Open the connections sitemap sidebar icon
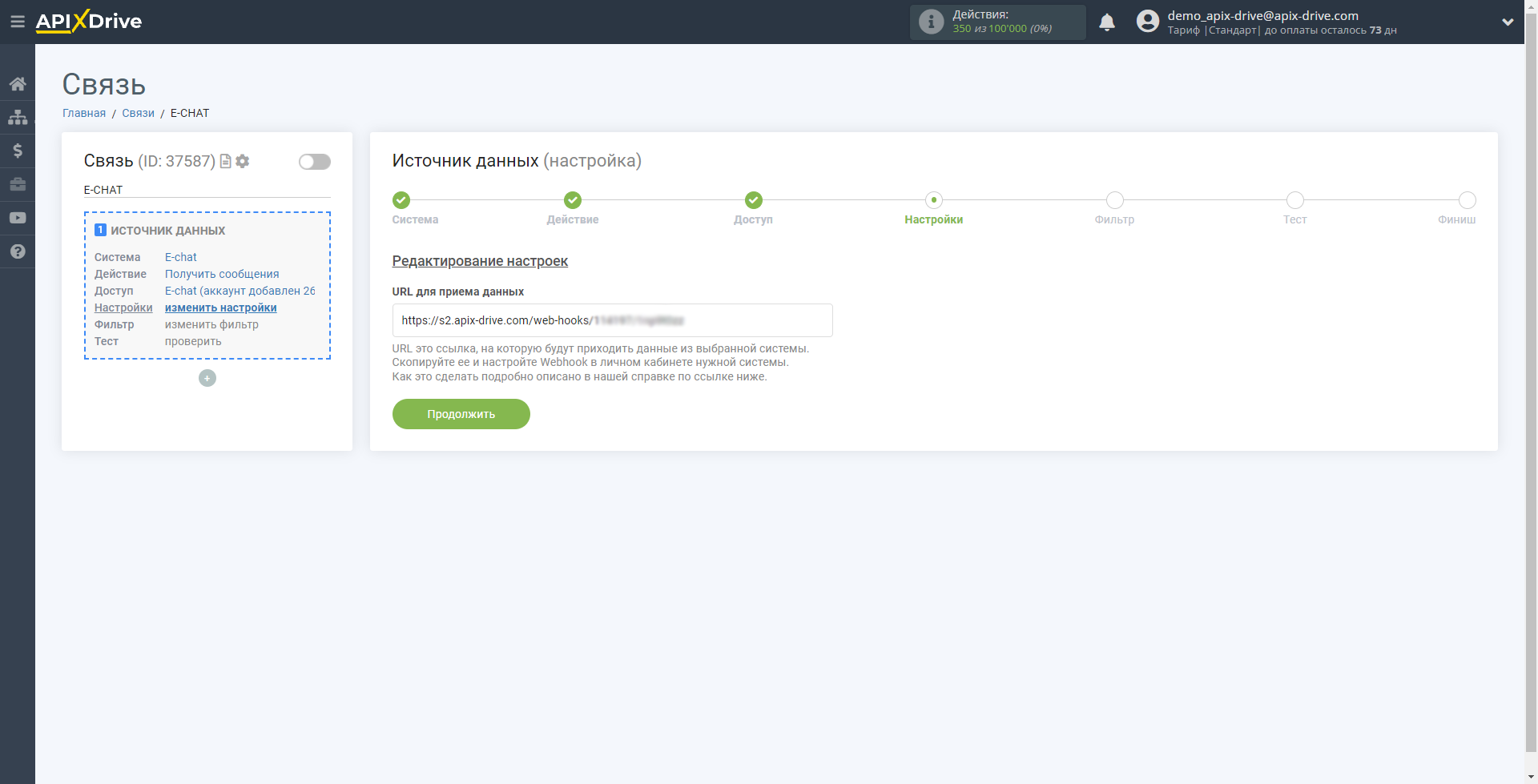The width and height of the screenshot is (1538, 784). pyautogui.click(x=18, y=117)
